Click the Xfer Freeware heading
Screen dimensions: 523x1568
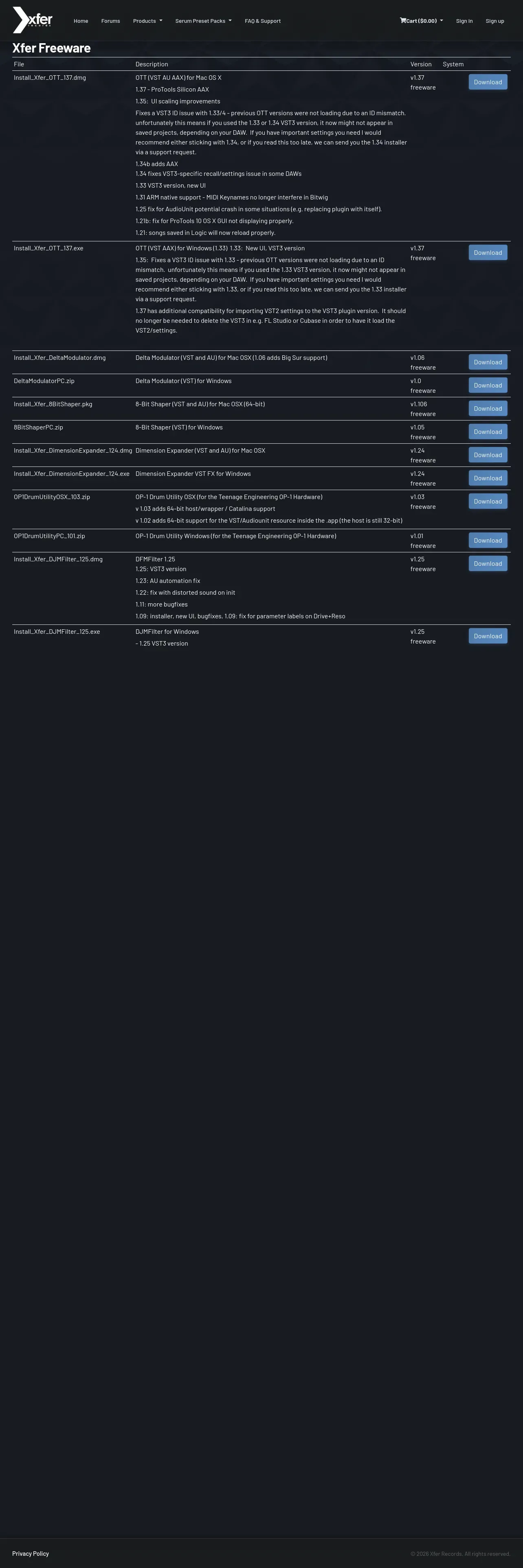[x=51, y=48]
